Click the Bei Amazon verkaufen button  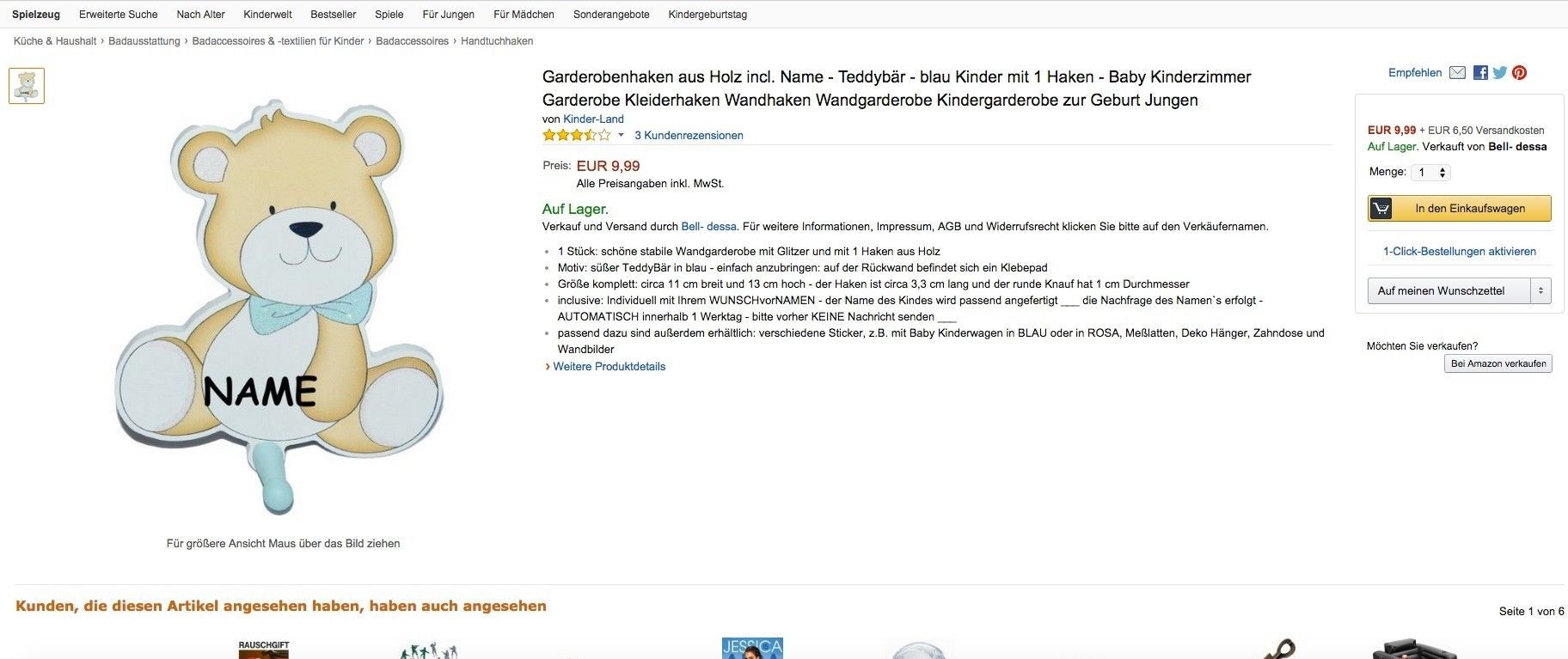(x=1498, y=363)
